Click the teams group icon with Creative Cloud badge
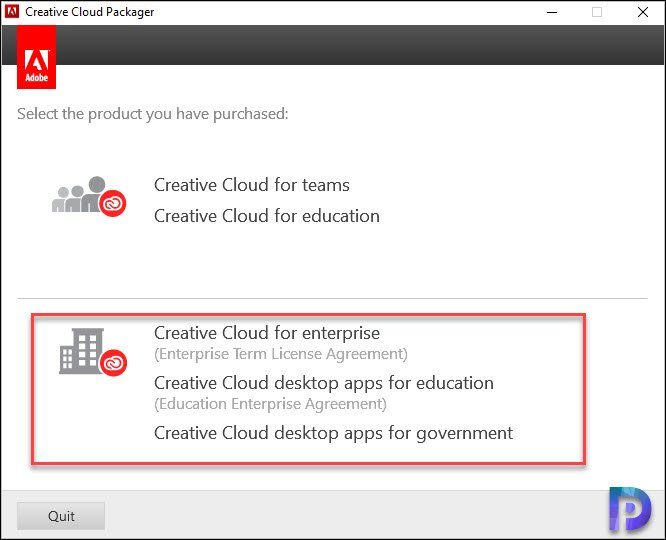666x540 pixels. (x=89, y=196)
